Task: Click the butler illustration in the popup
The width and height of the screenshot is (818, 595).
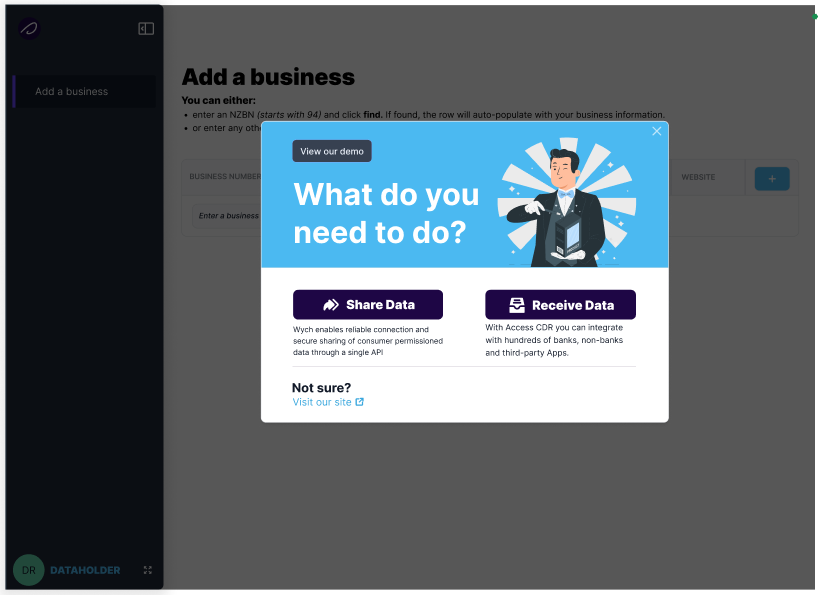Action: pyautogui.click(x=567, y=204)
